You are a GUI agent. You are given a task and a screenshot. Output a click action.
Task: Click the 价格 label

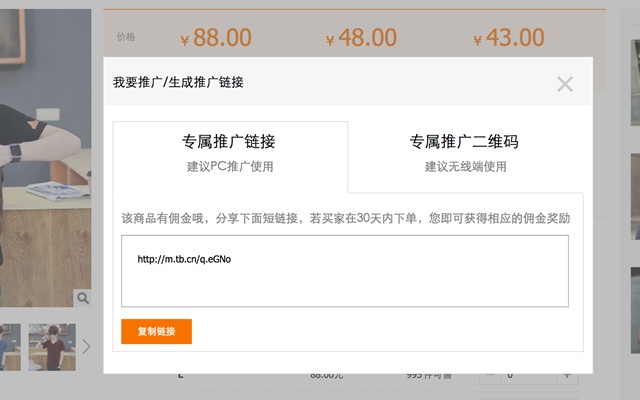[x=126, y=37]
